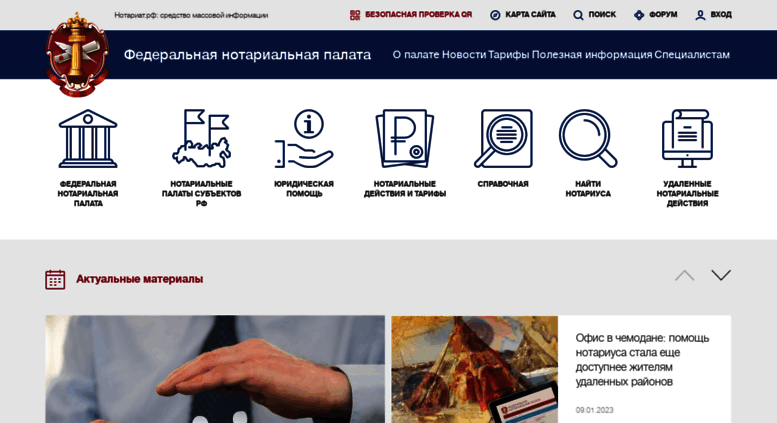Click the chamber coat of arms logo

tap(77, 54)
